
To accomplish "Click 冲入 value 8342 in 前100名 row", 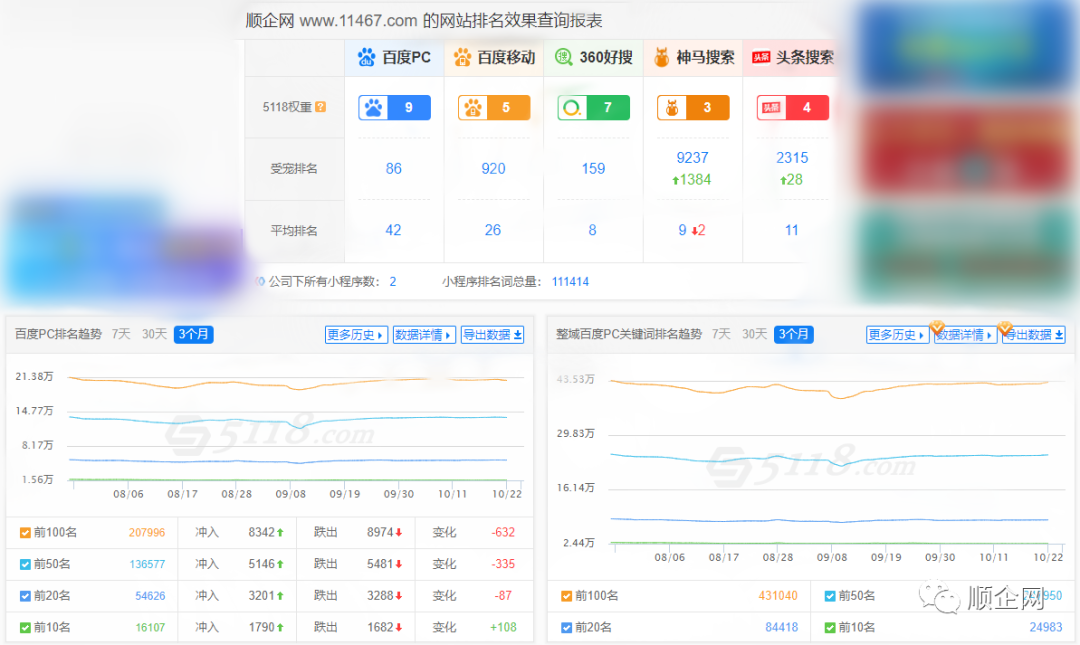I will (262, 533).
